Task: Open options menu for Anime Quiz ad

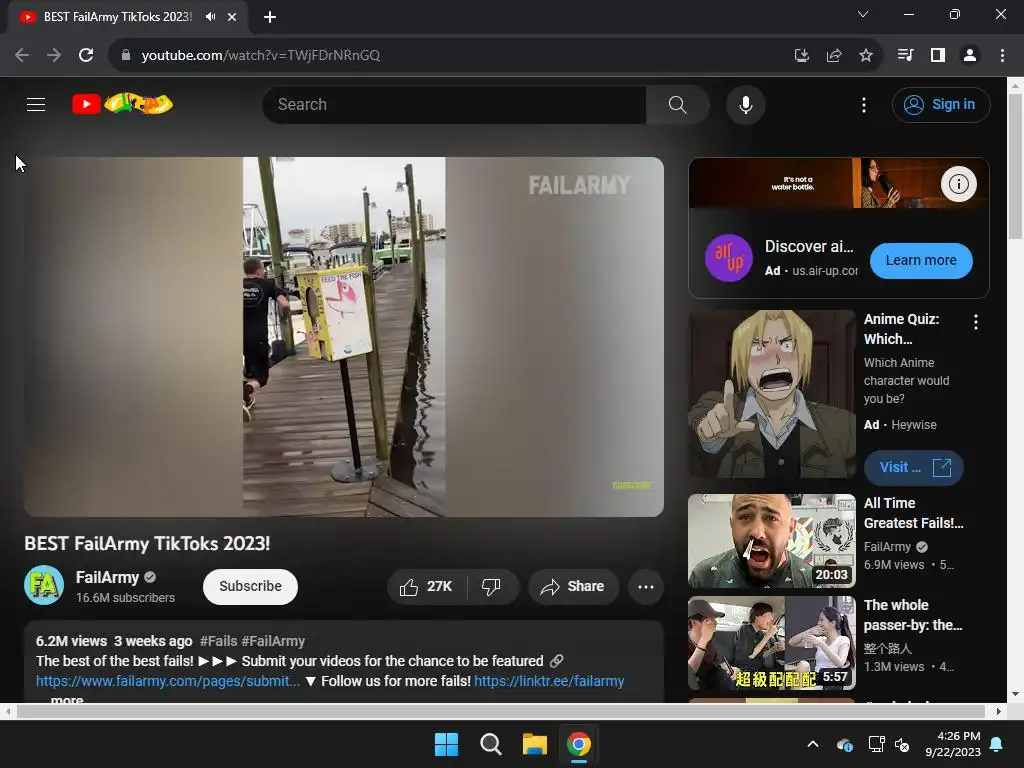Action: [x=976, y=321]
